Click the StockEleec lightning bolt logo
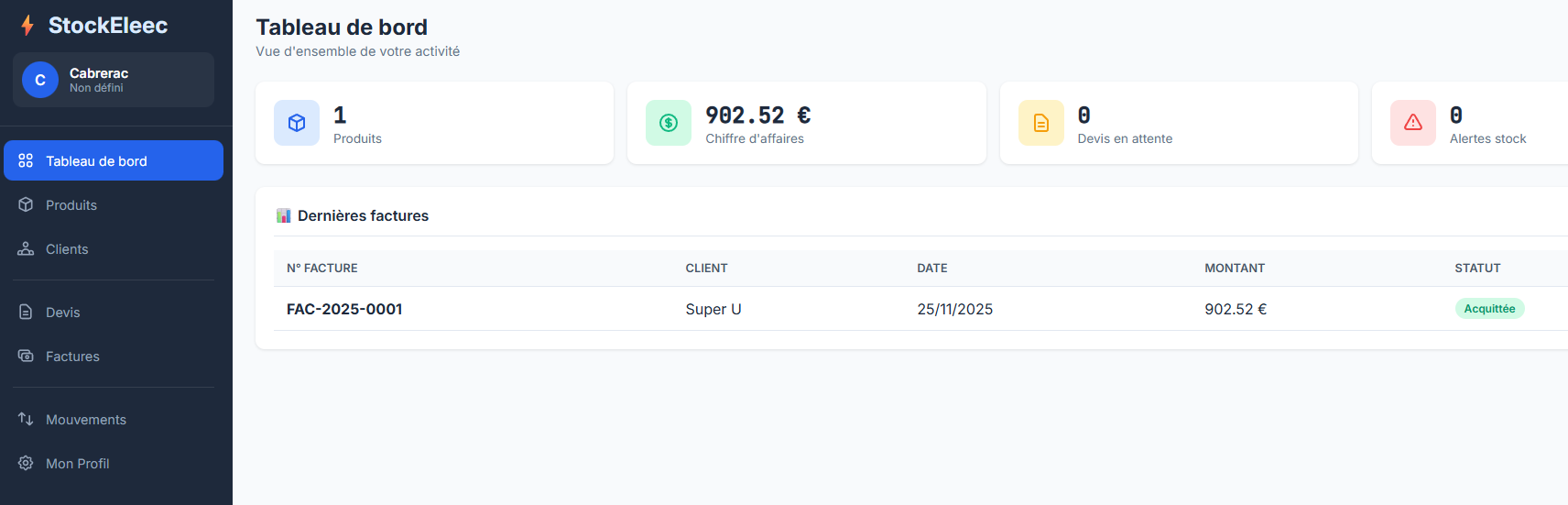 [27, 26]
